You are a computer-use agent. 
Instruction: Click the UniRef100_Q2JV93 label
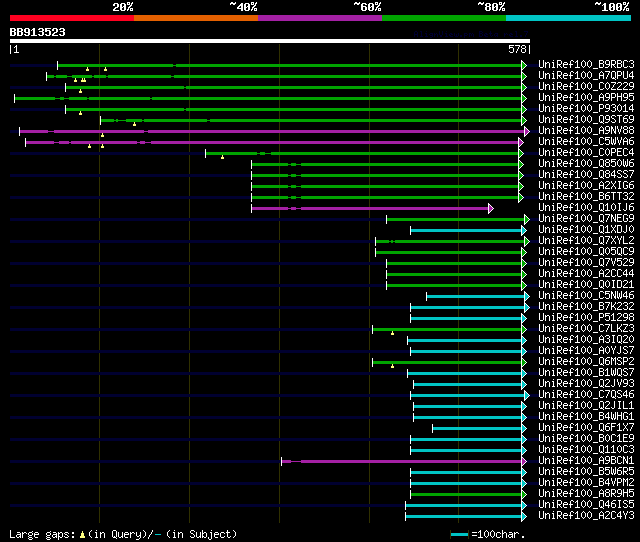(x=586, y=384)
